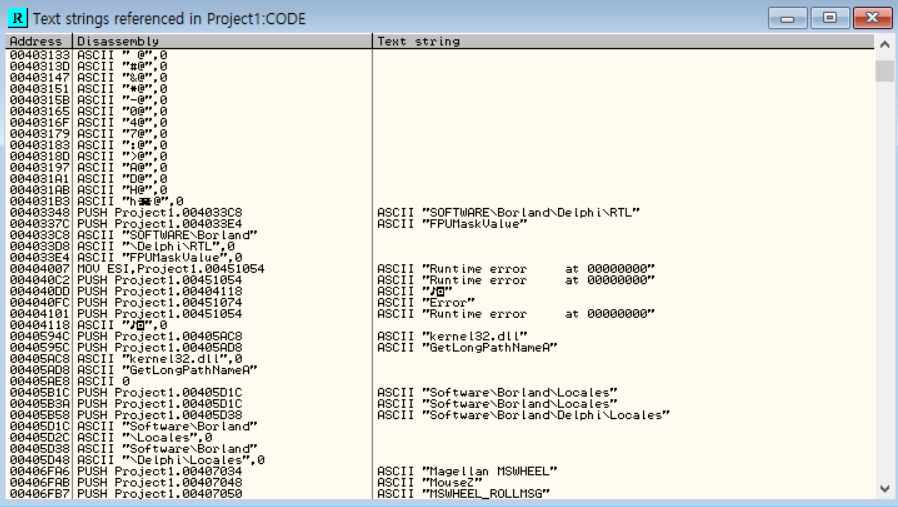Select row at address 0040316F

[440, 123]
